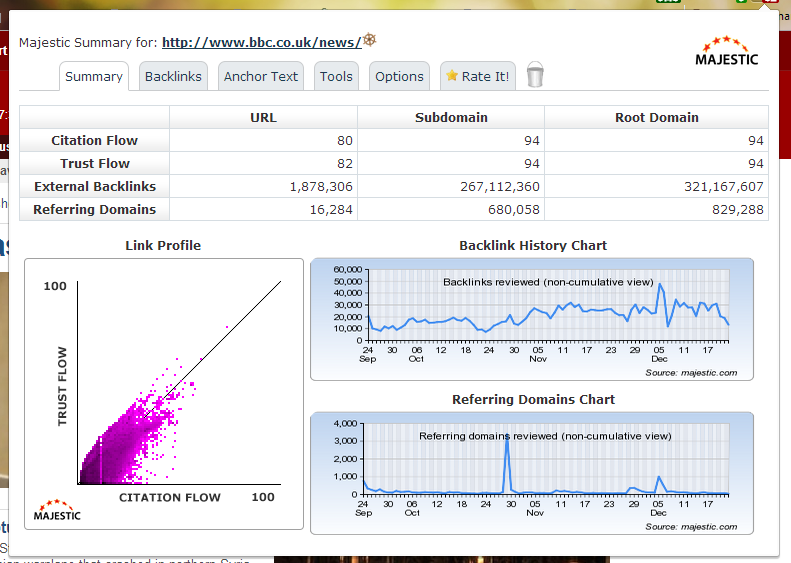
Task: Click Subdomain External Backlinks value 267,112,360
Action: click(499, 187)
